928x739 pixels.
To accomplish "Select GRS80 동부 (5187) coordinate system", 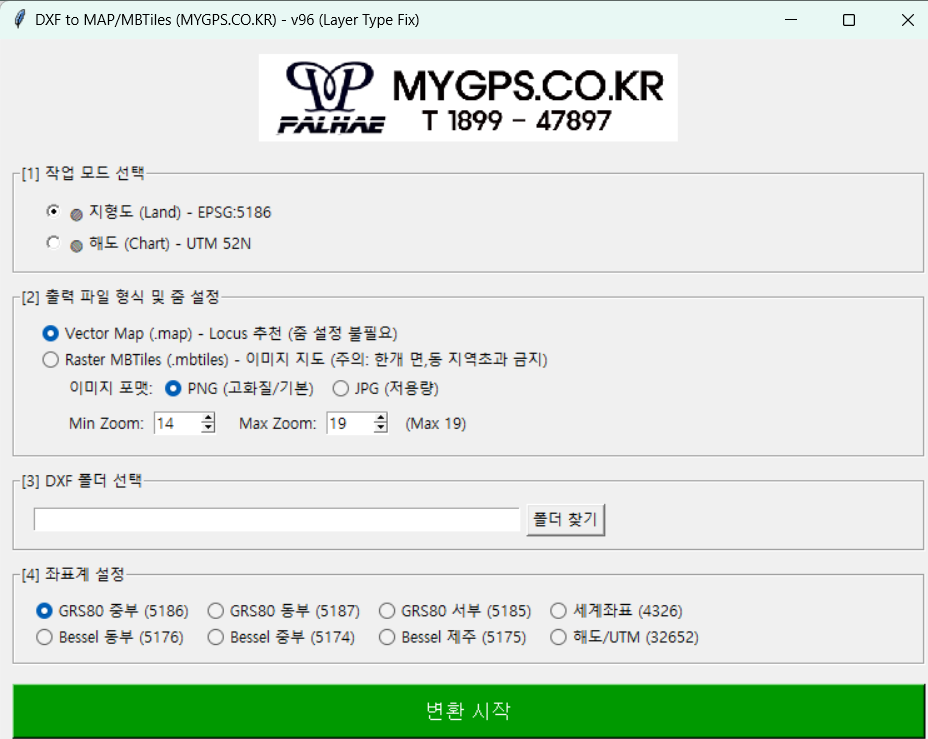I will click(215, 611).
